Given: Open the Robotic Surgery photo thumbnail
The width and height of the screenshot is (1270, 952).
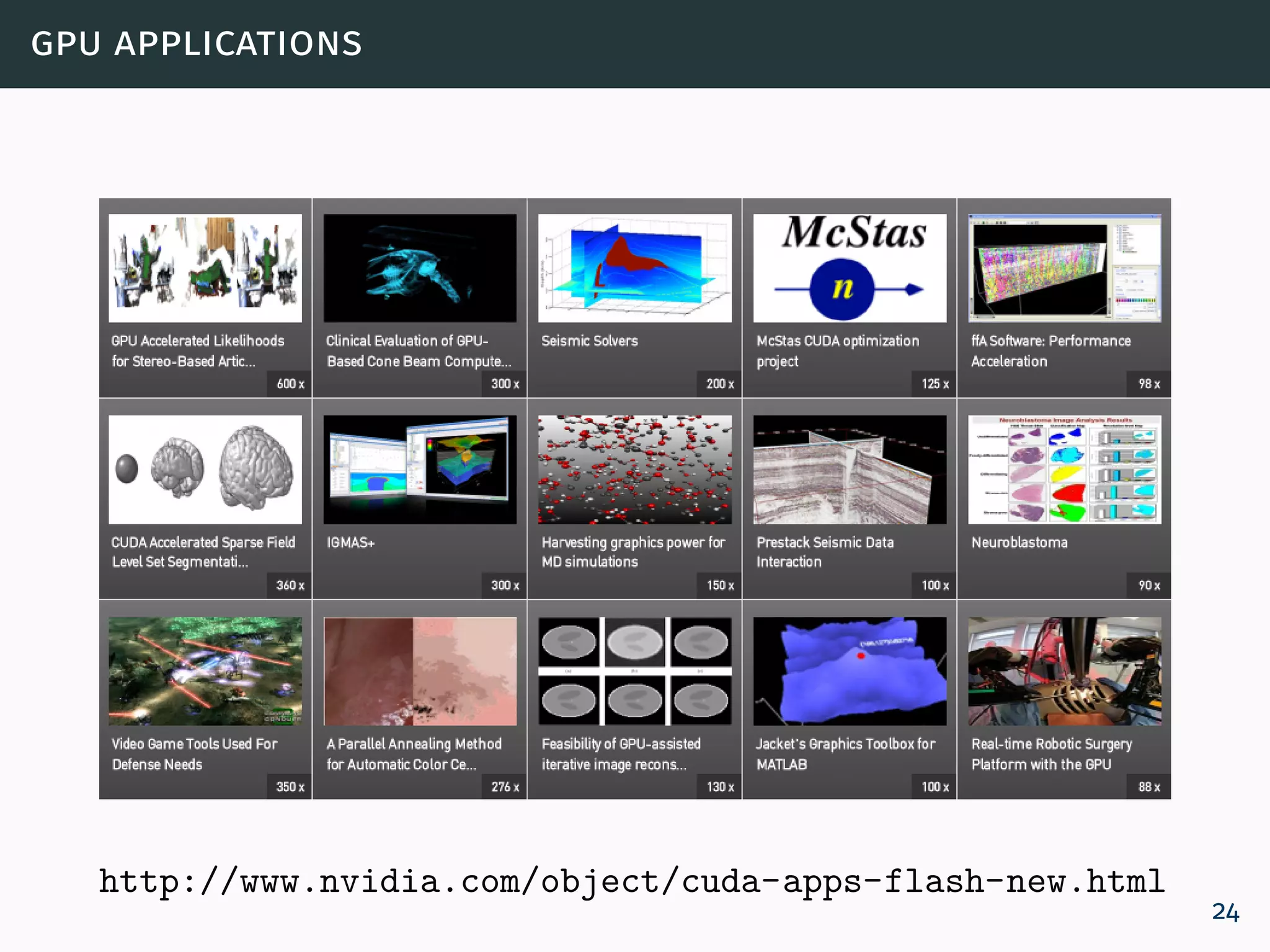Looking at the screenshot, I should (x=1065, y=671).
